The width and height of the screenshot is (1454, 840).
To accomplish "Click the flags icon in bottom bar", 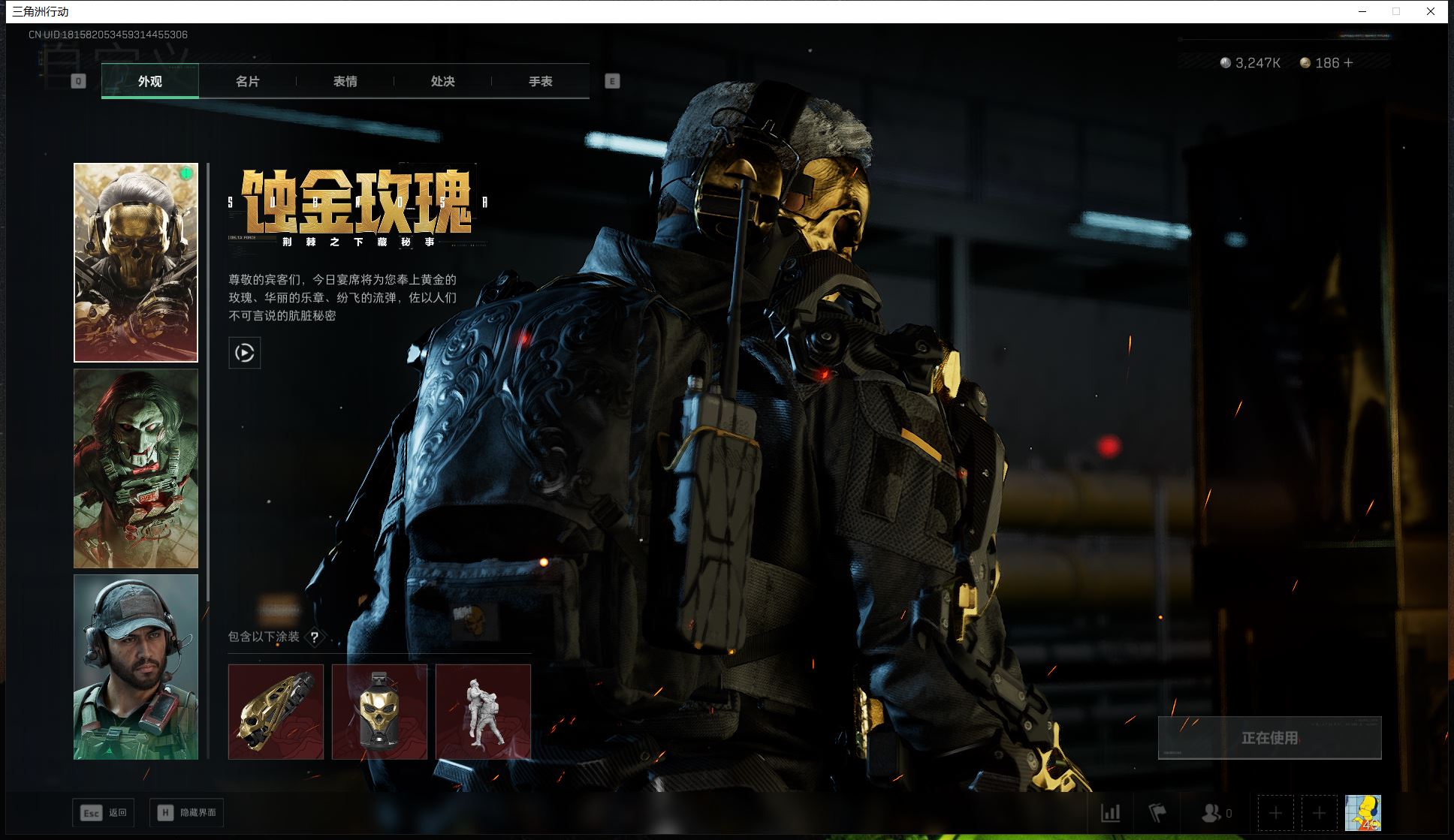I will pyautogui.click(x=1157, y=812).
